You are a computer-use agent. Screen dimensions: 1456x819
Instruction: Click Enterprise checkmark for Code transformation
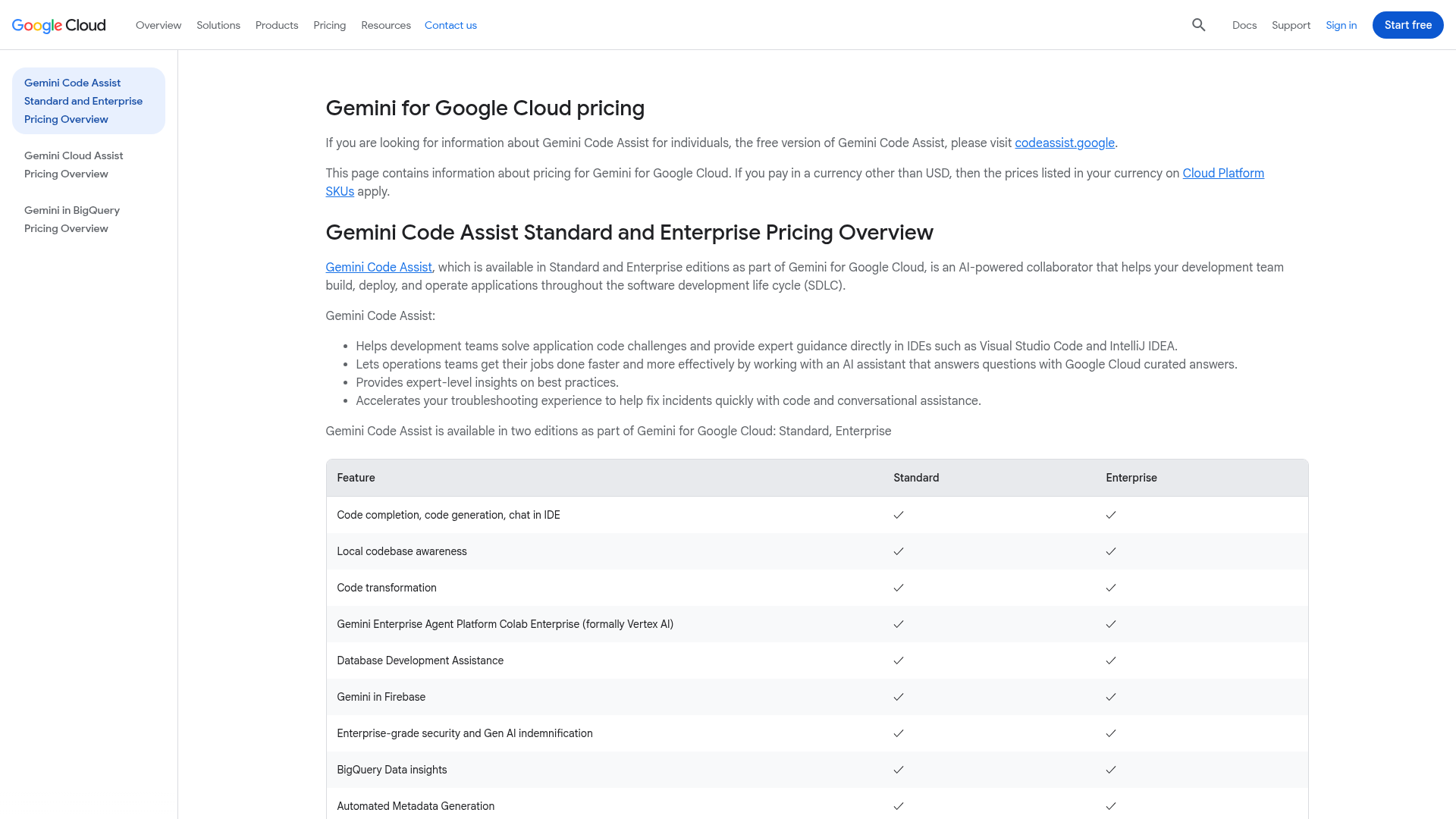(1111, 588)
